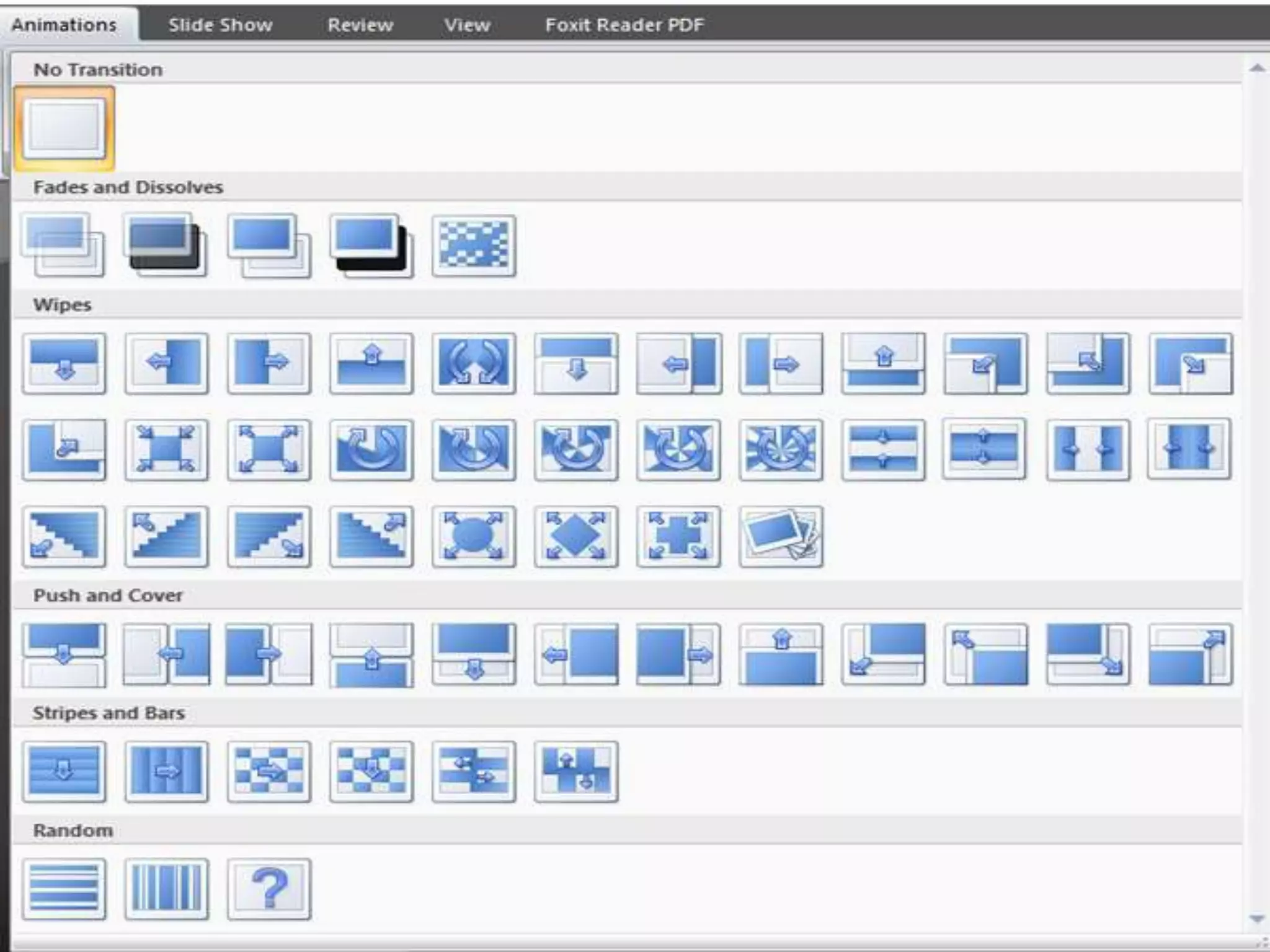Screen dimensions: 1270x952
Task: Open the Foxit Reader PDF tab
Action: (x=624, y=25)
